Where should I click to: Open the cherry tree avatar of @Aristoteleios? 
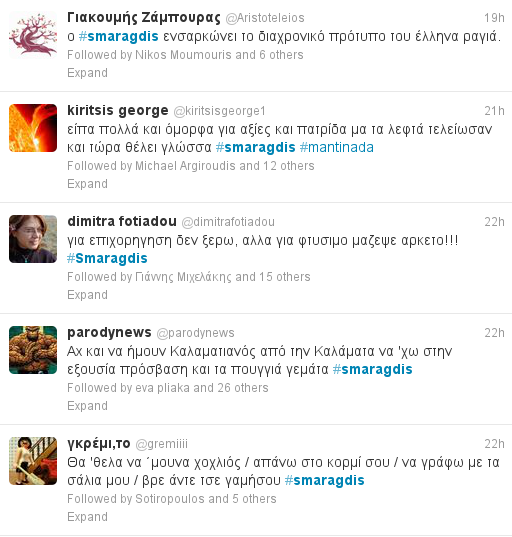click(33, 35)
